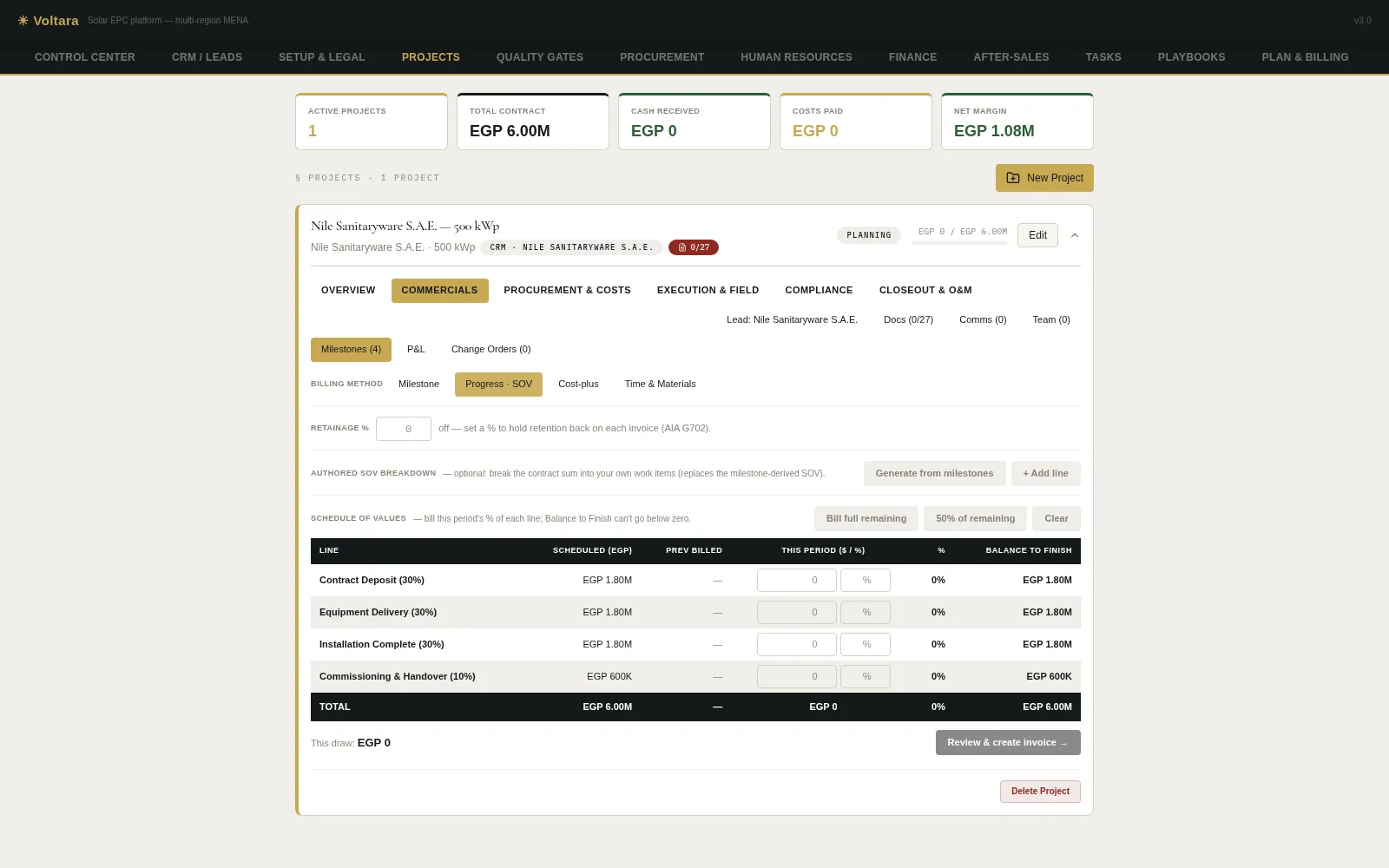1389x868 pixels.
Task: Choose Time & Materials billing method
Action: 660,385
